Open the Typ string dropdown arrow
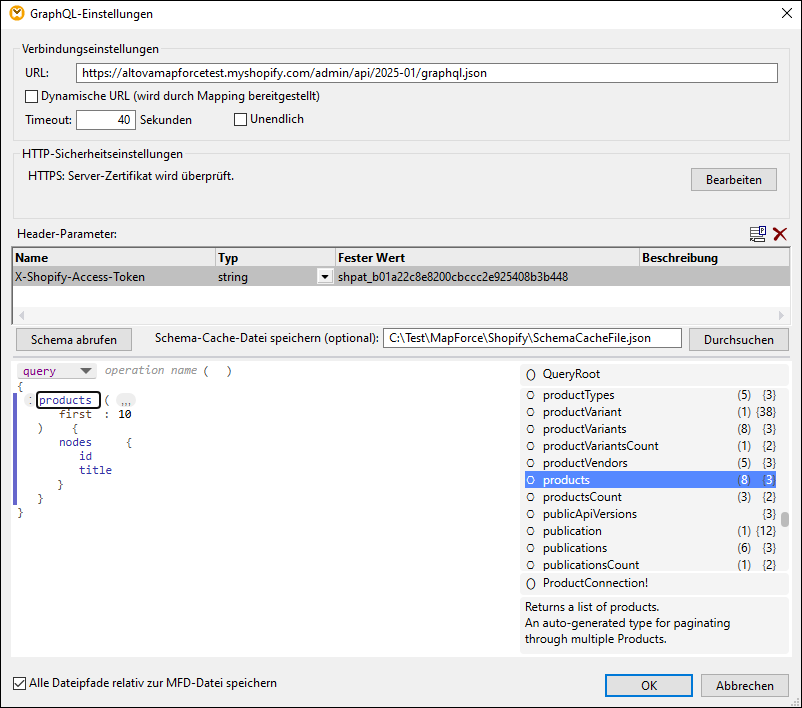 [324, 277]
